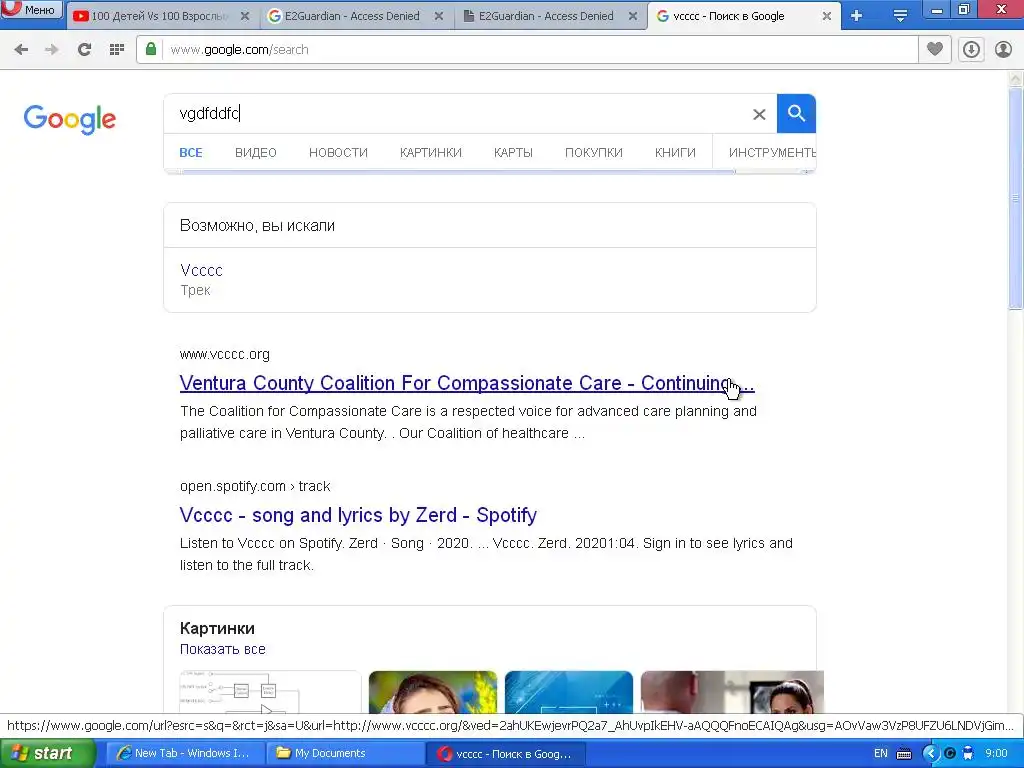Expand hidden tray icons arrow

[930, 754]
